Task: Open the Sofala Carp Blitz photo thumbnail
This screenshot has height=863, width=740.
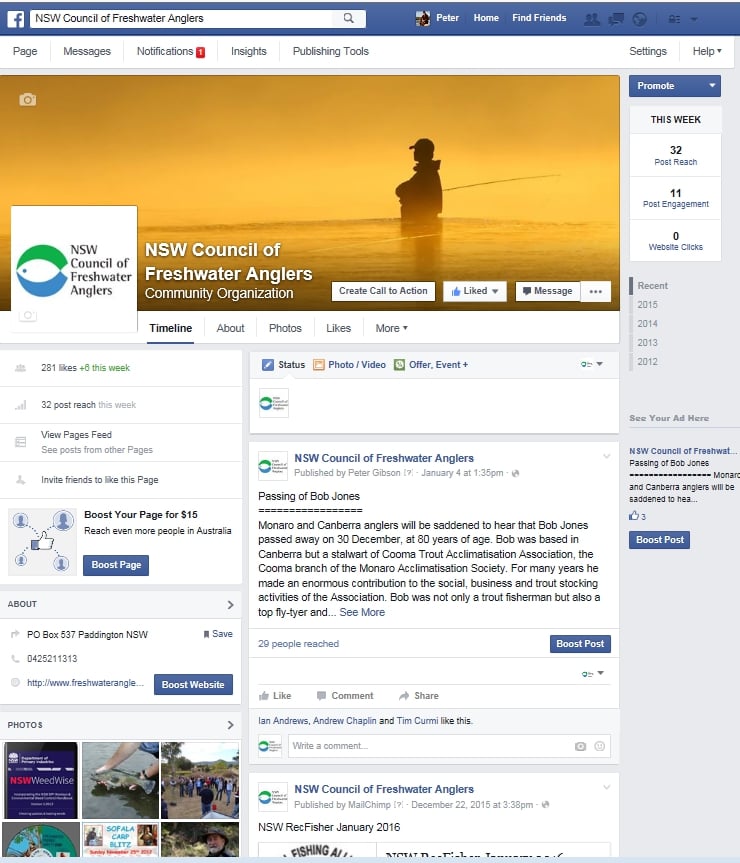Action: pyautogui.click(x=120, y=839)
